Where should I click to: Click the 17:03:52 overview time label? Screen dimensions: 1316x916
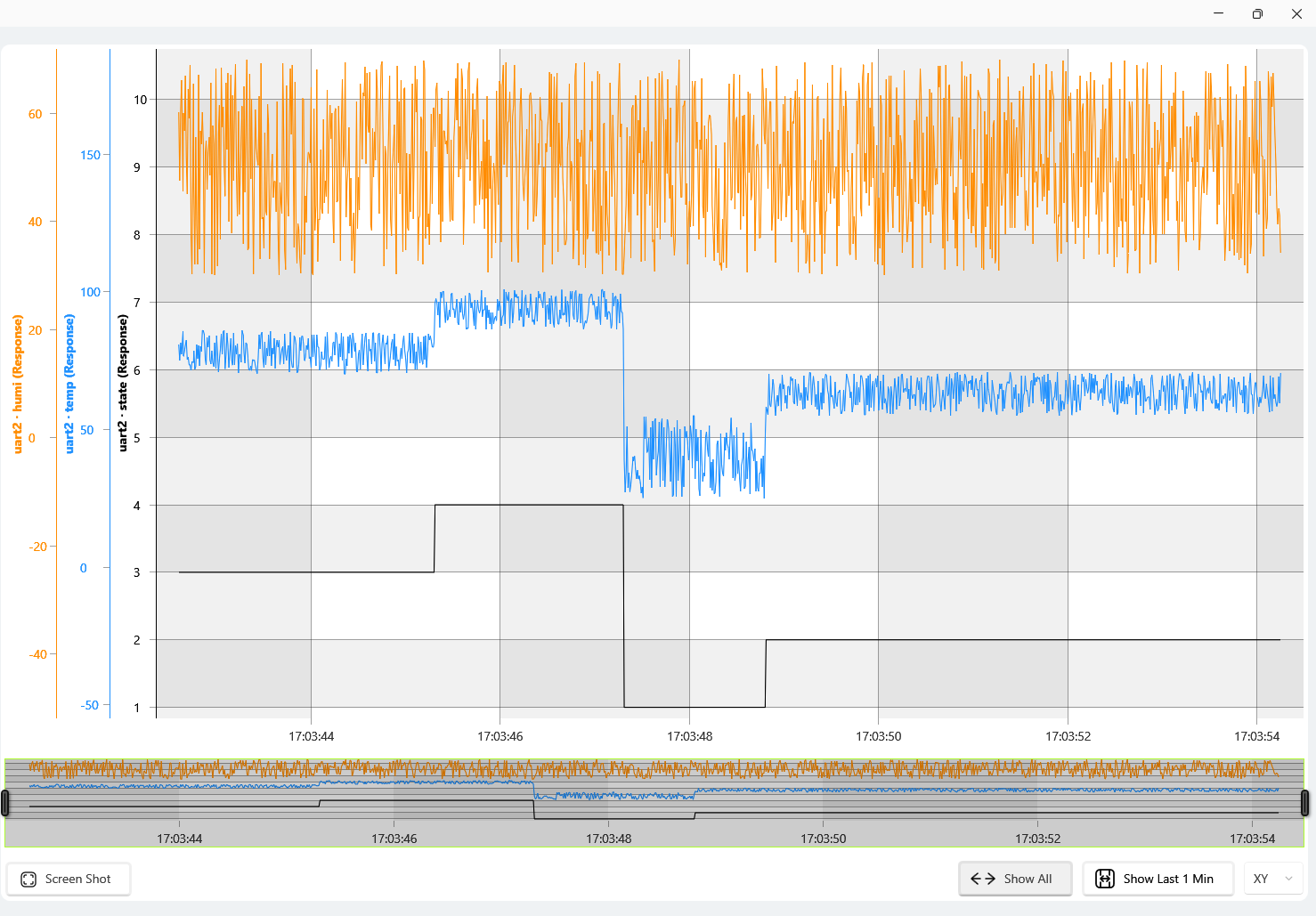pyautogui.click(x=1038, y=839)
